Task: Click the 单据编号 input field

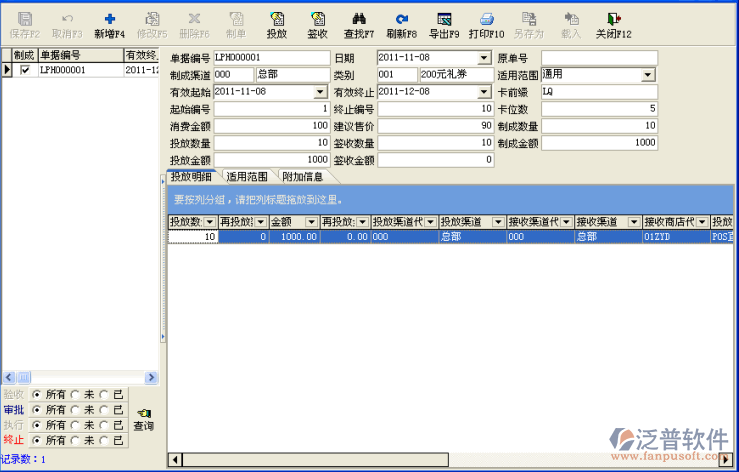Action: point(271,58)
